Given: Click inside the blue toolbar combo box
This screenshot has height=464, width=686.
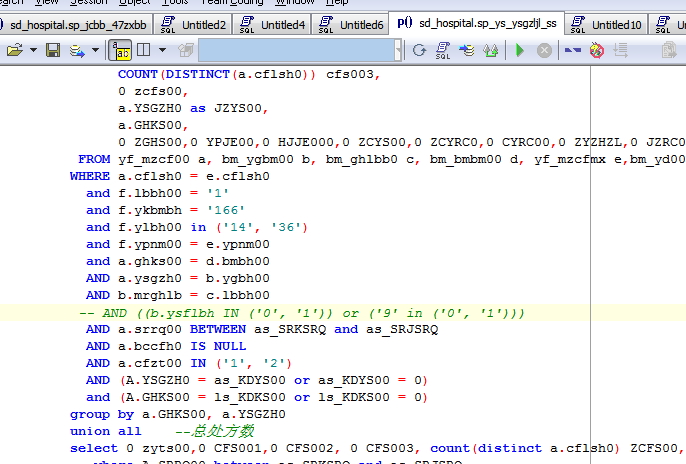Looking at the screenshot, I should coord(296,50).
